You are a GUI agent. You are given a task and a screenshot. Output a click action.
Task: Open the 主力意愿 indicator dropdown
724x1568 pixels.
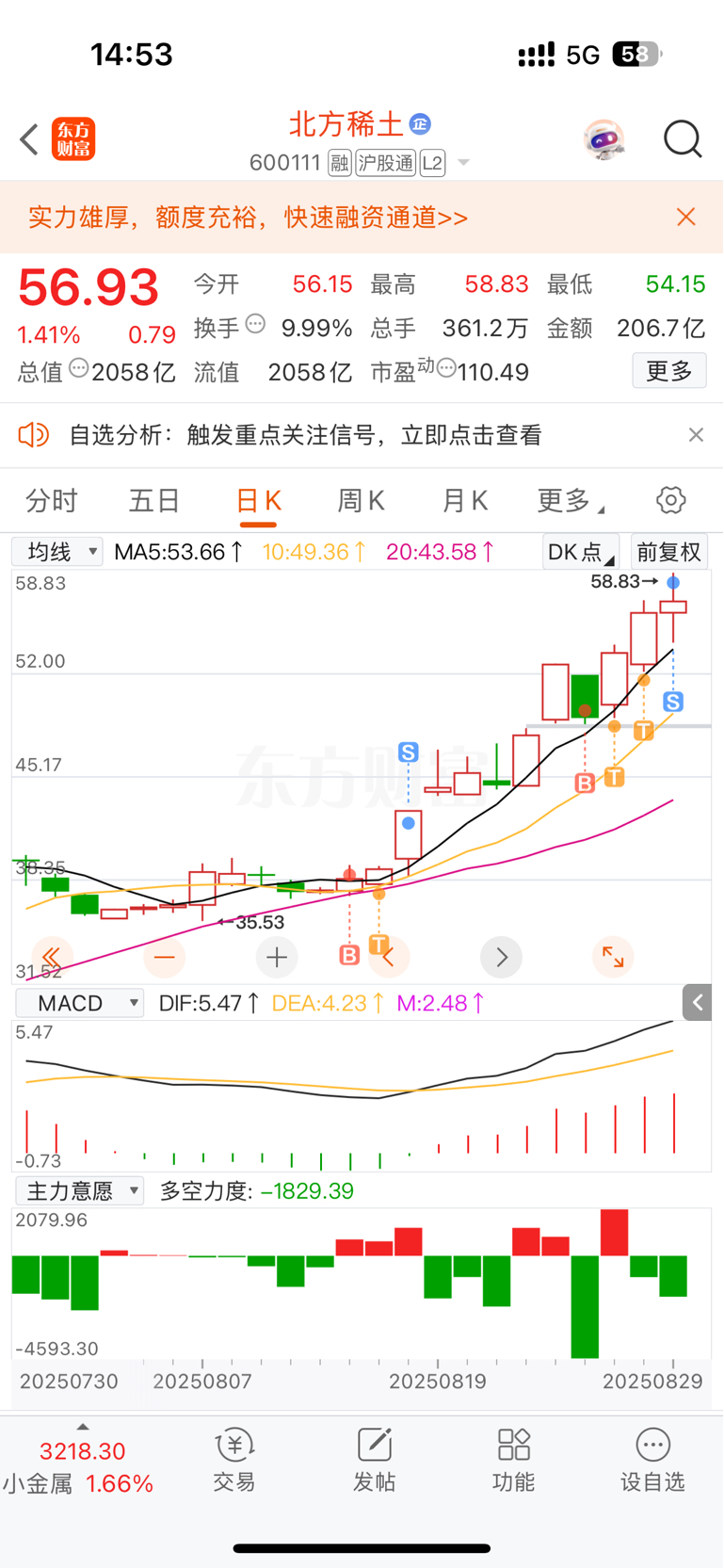coord(80,1191)
